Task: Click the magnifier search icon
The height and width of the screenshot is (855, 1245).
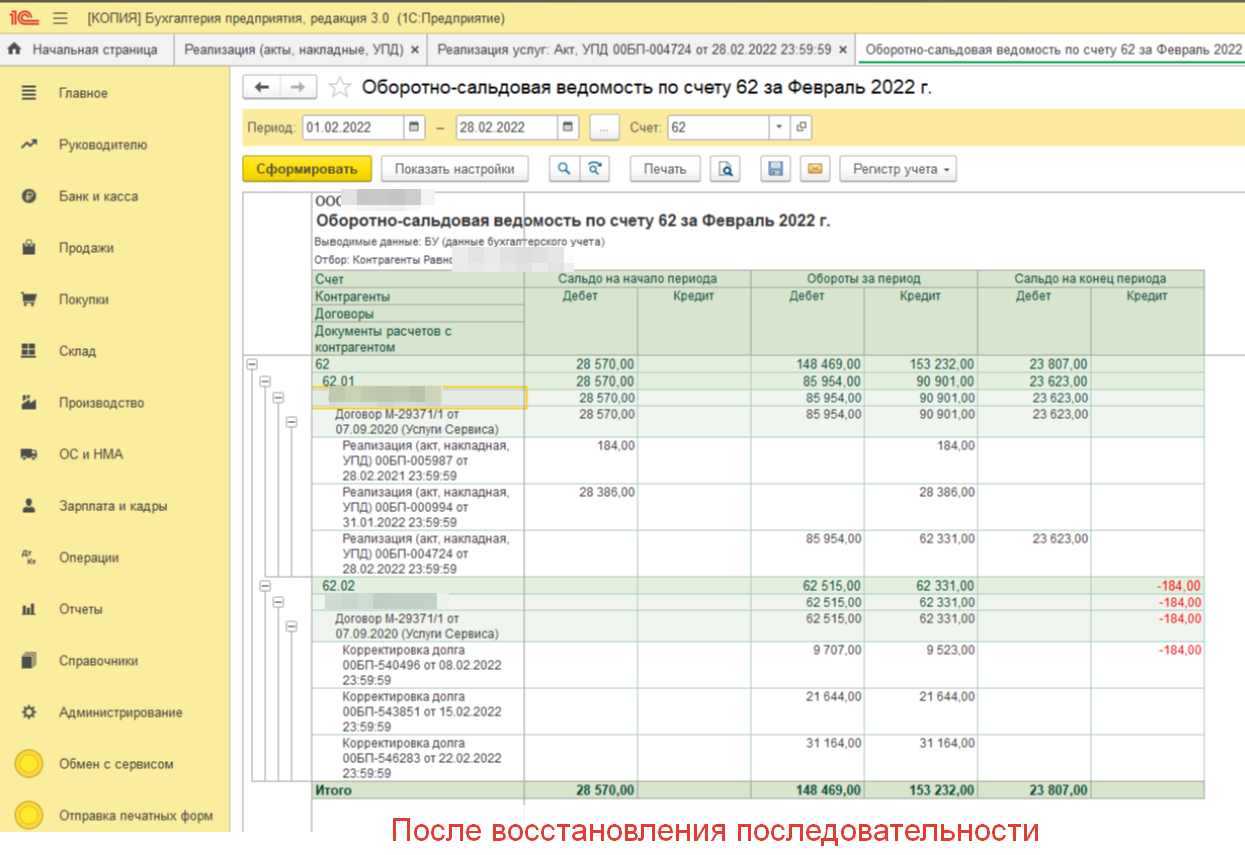Action: [x=564, y=169]
